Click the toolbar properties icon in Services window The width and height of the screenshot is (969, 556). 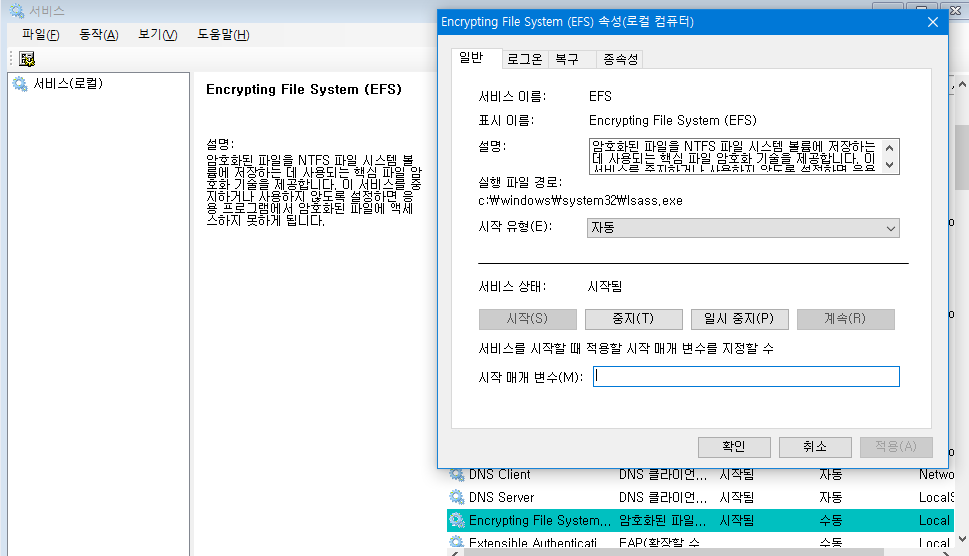(27, 59)
